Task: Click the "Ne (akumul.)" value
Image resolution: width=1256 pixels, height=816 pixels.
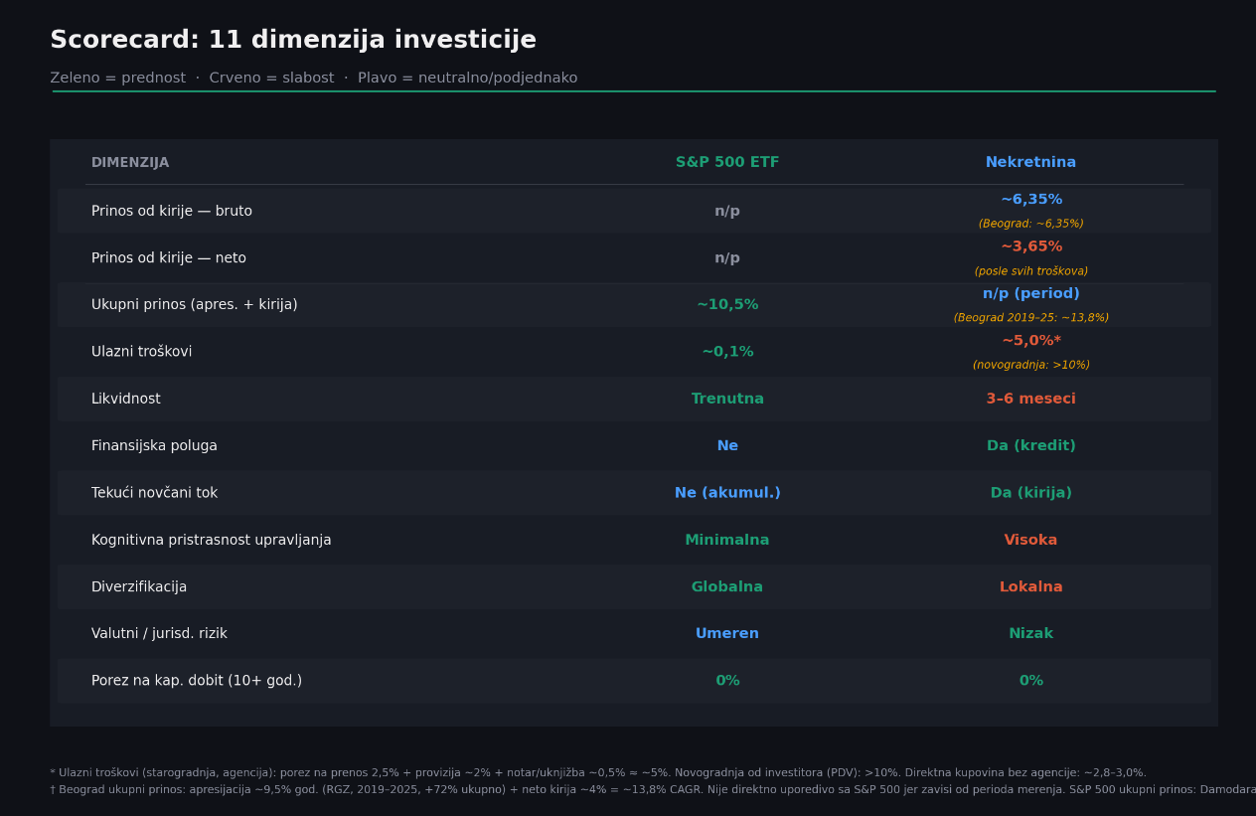Action: pos(727,493)
